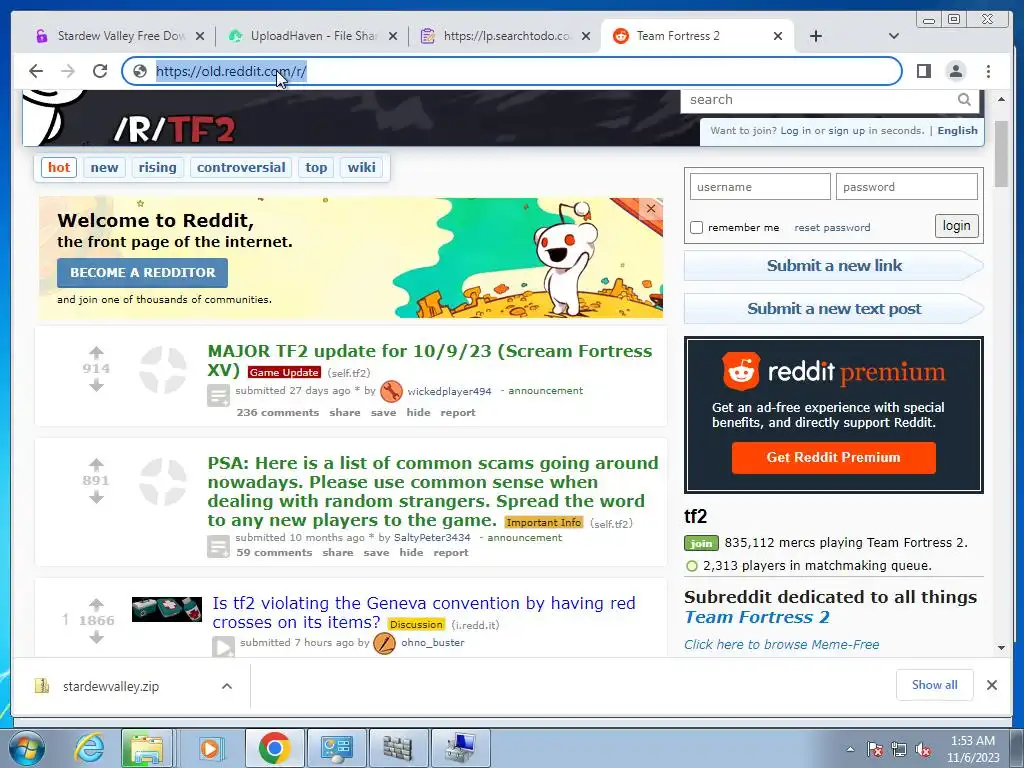Open Windows Explorer folder in taskbar
The width and height of the screenshot is (1024, 768).
tap(146, 748)
